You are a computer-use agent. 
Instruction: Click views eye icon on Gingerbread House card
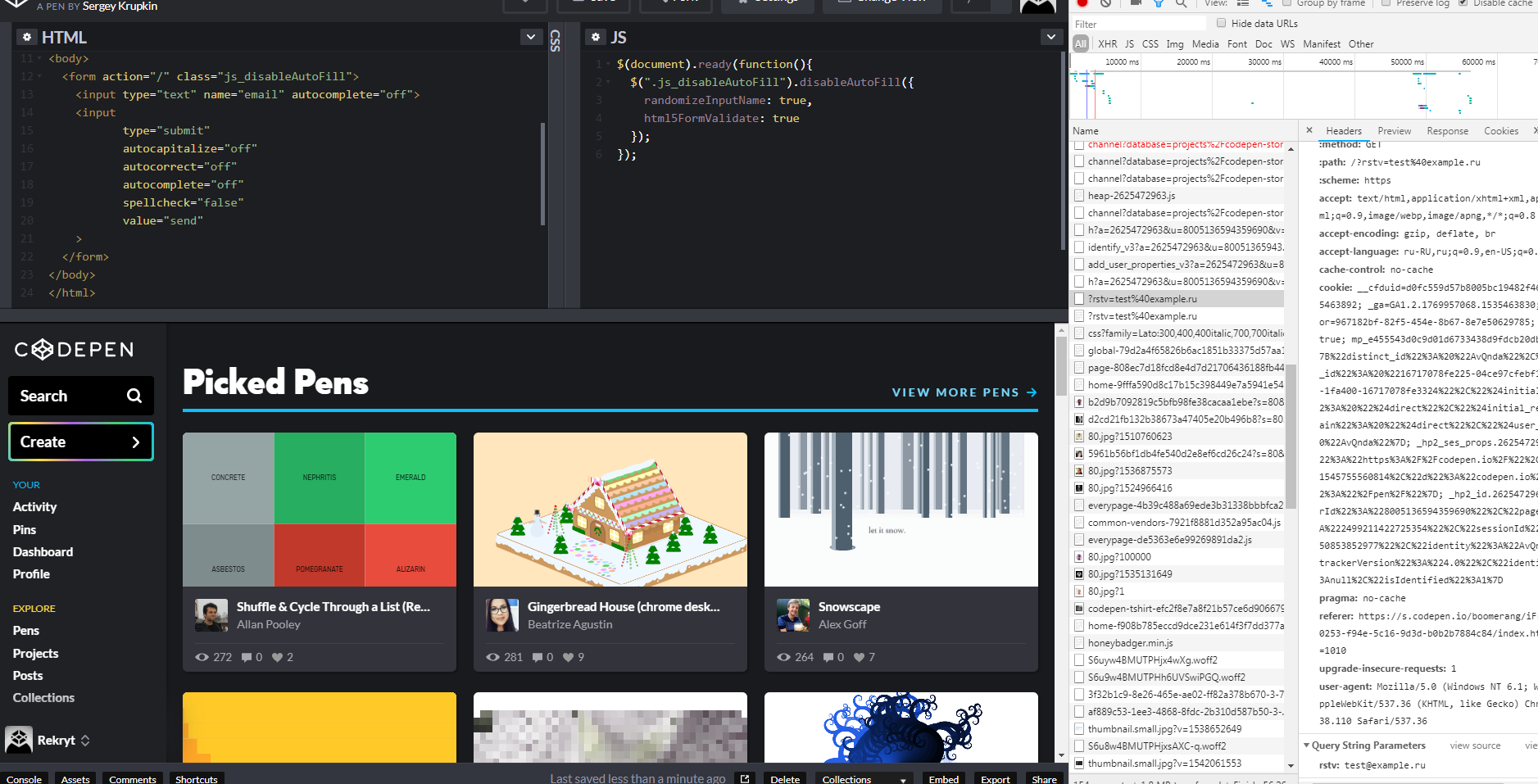pos(492,657)
